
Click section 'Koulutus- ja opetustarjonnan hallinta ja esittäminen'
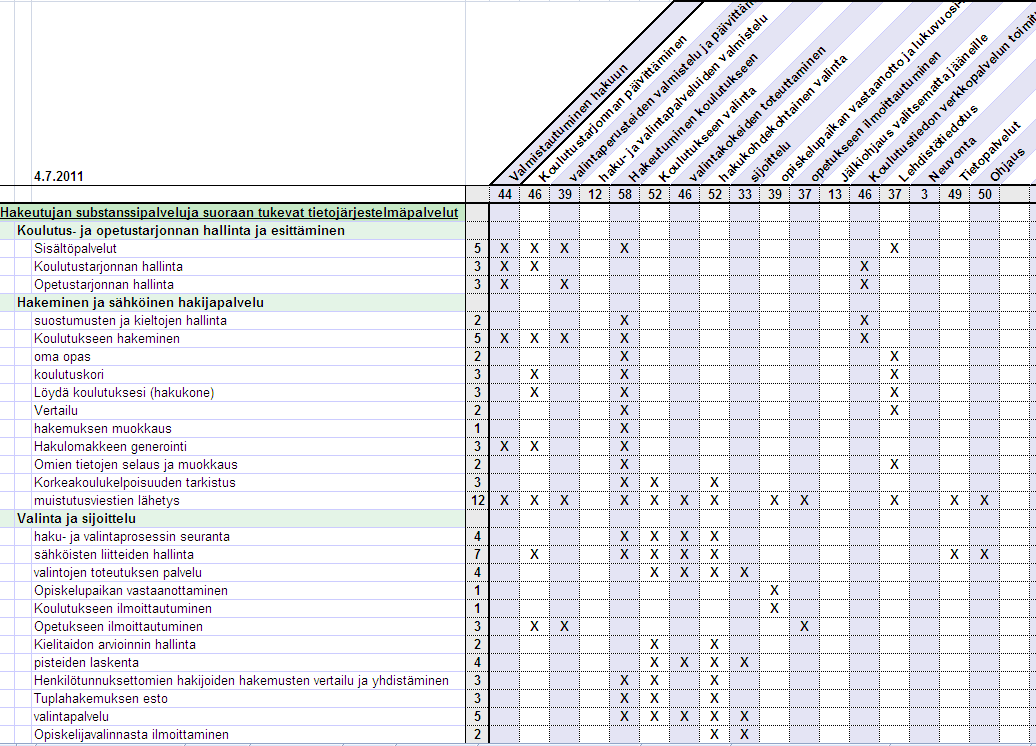pyautogui.click(x=181, y=231)
